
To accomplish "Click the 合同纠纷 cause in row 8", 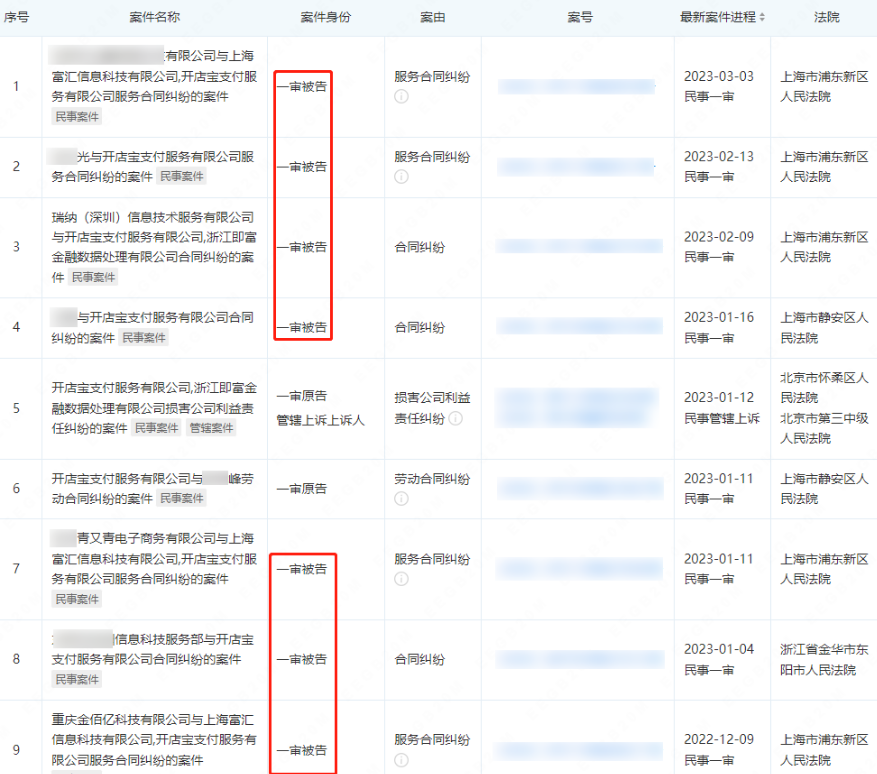I will tap(419, 659).
